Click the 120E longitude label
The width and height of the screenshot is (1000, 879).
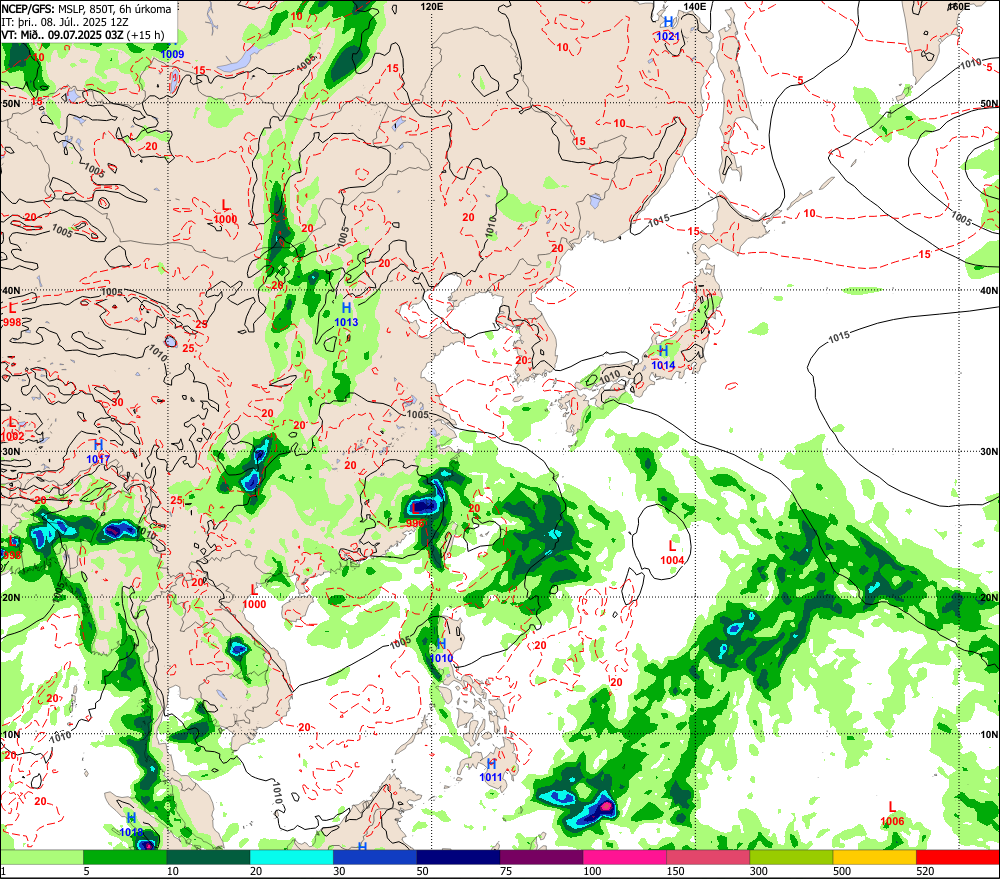point(432,6)
